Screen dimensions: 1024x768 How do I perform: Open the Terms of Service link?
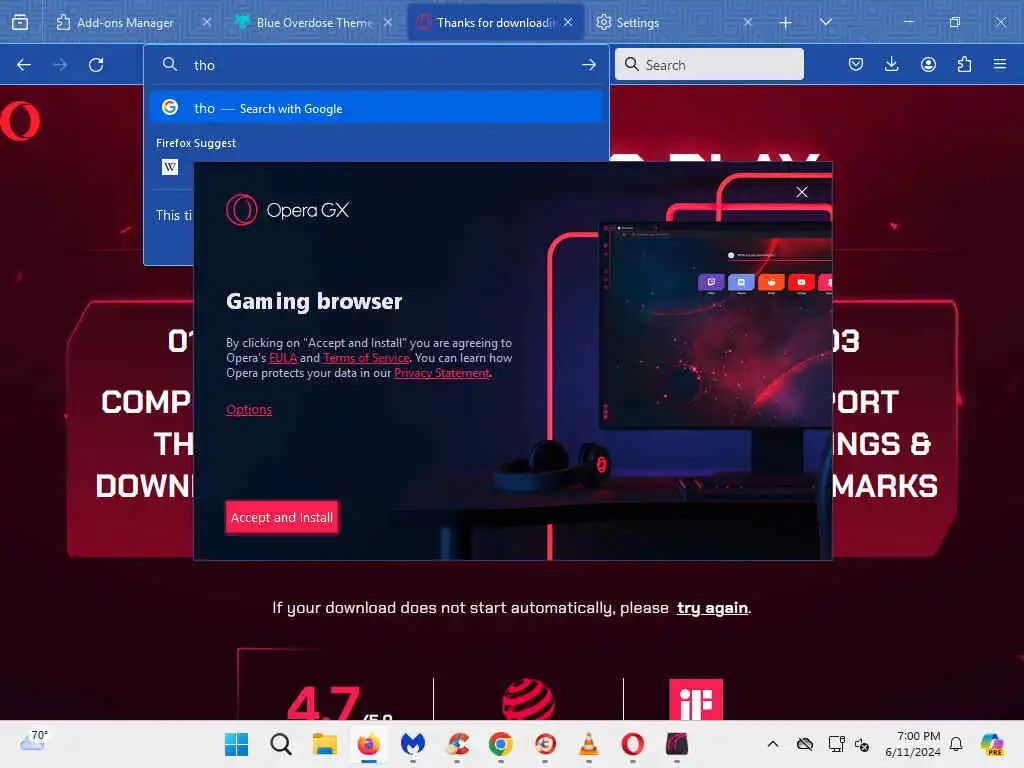[366, 358]
